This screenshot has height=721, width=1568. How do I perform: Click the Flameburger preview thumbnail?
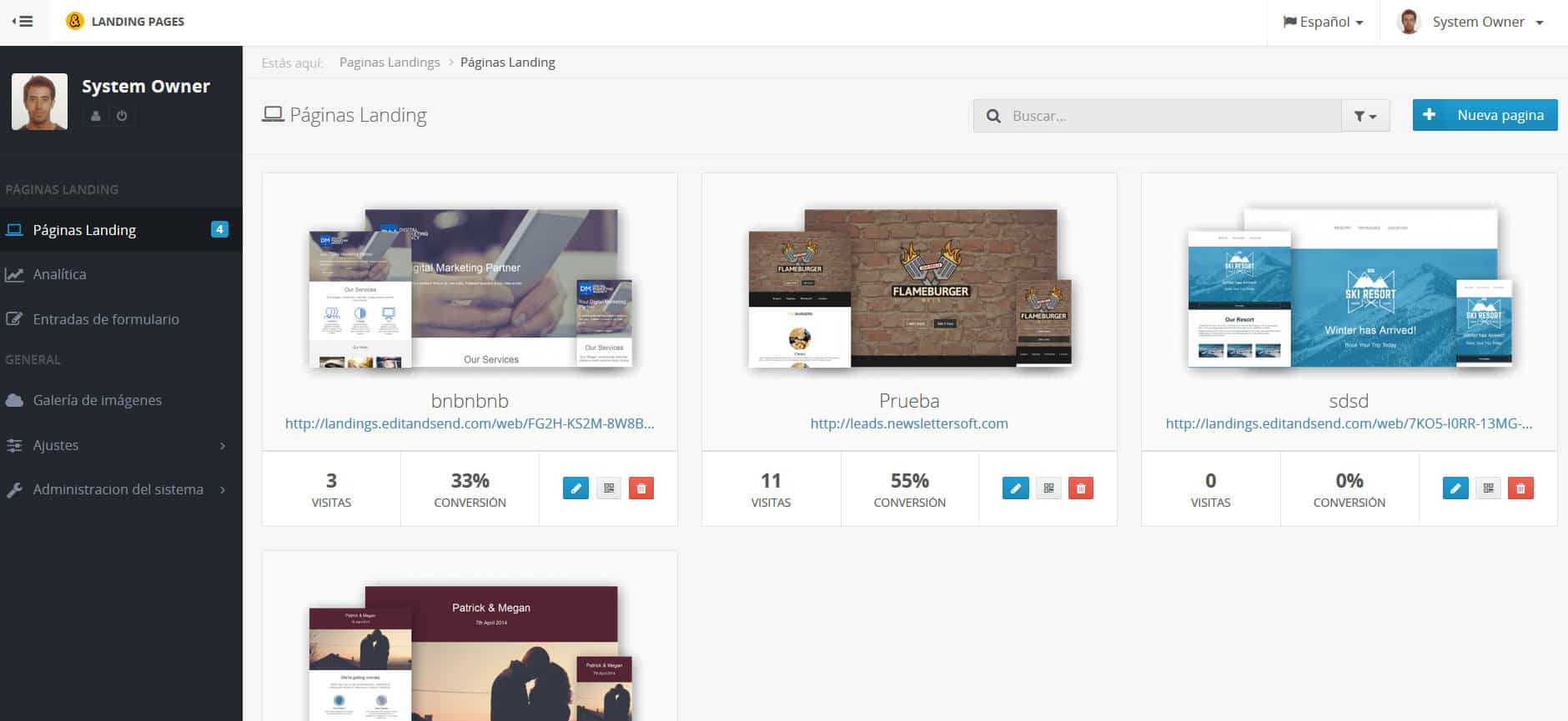point(909,288)
